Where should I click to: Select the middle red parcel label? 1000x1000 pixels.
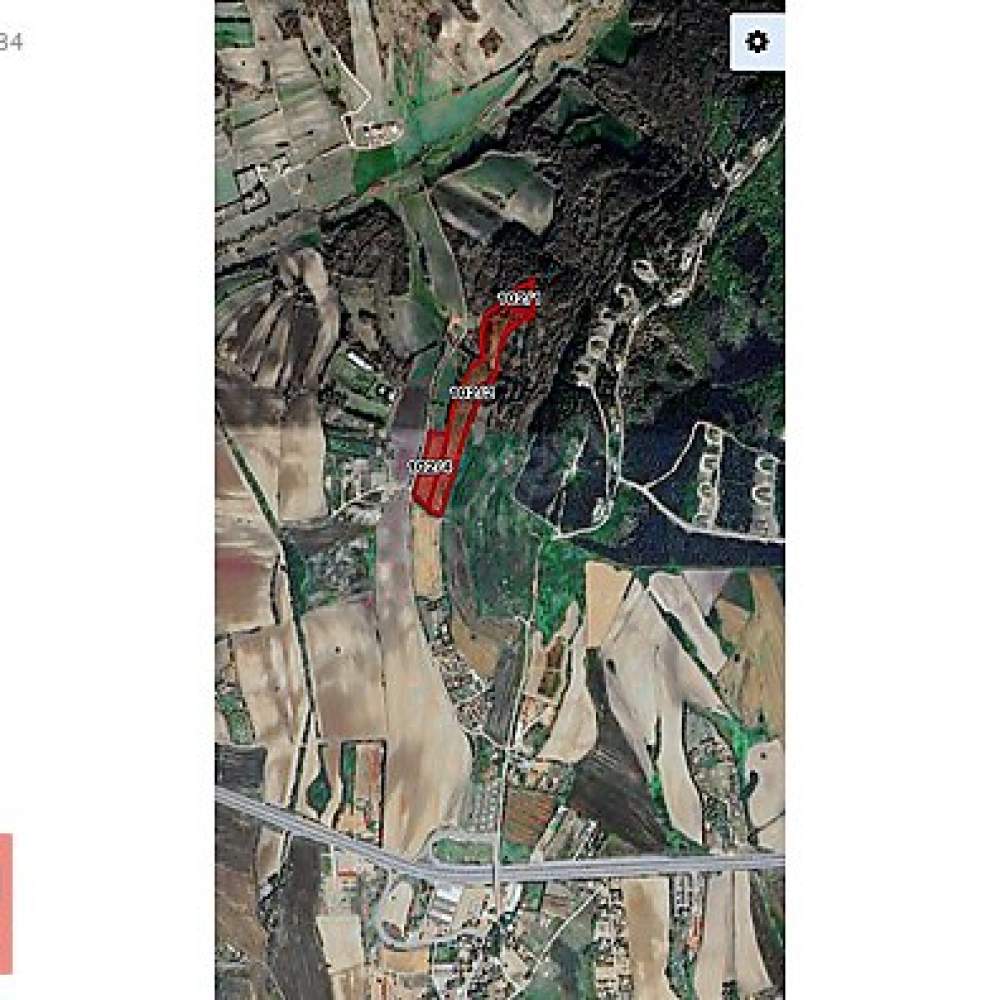pyautogui.click(x=473, y=392)
